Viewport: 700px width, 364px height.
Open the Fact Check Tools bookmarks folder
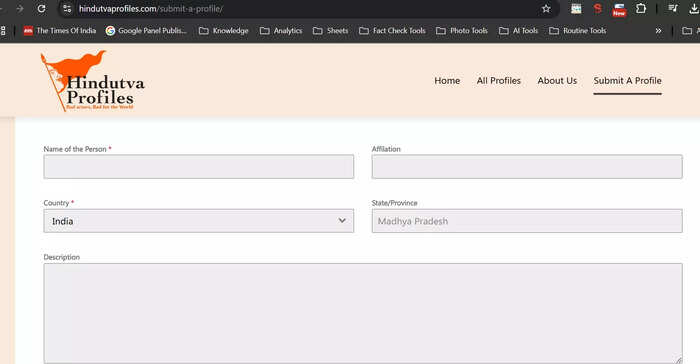click(392, 31)
